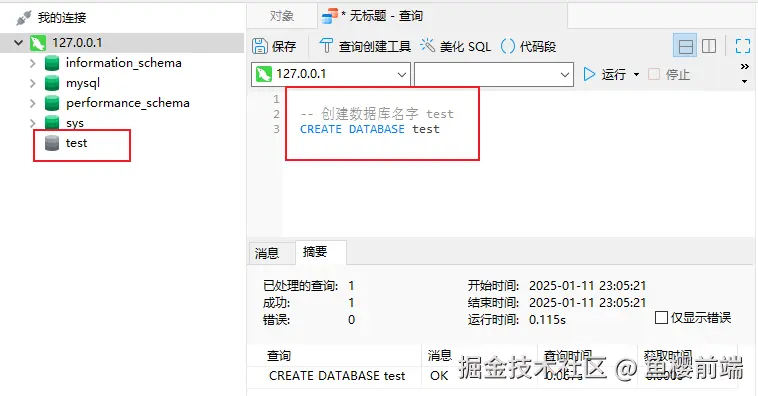
Task: Click the disabled 停止 button
Action: click(x=669, y=74)
